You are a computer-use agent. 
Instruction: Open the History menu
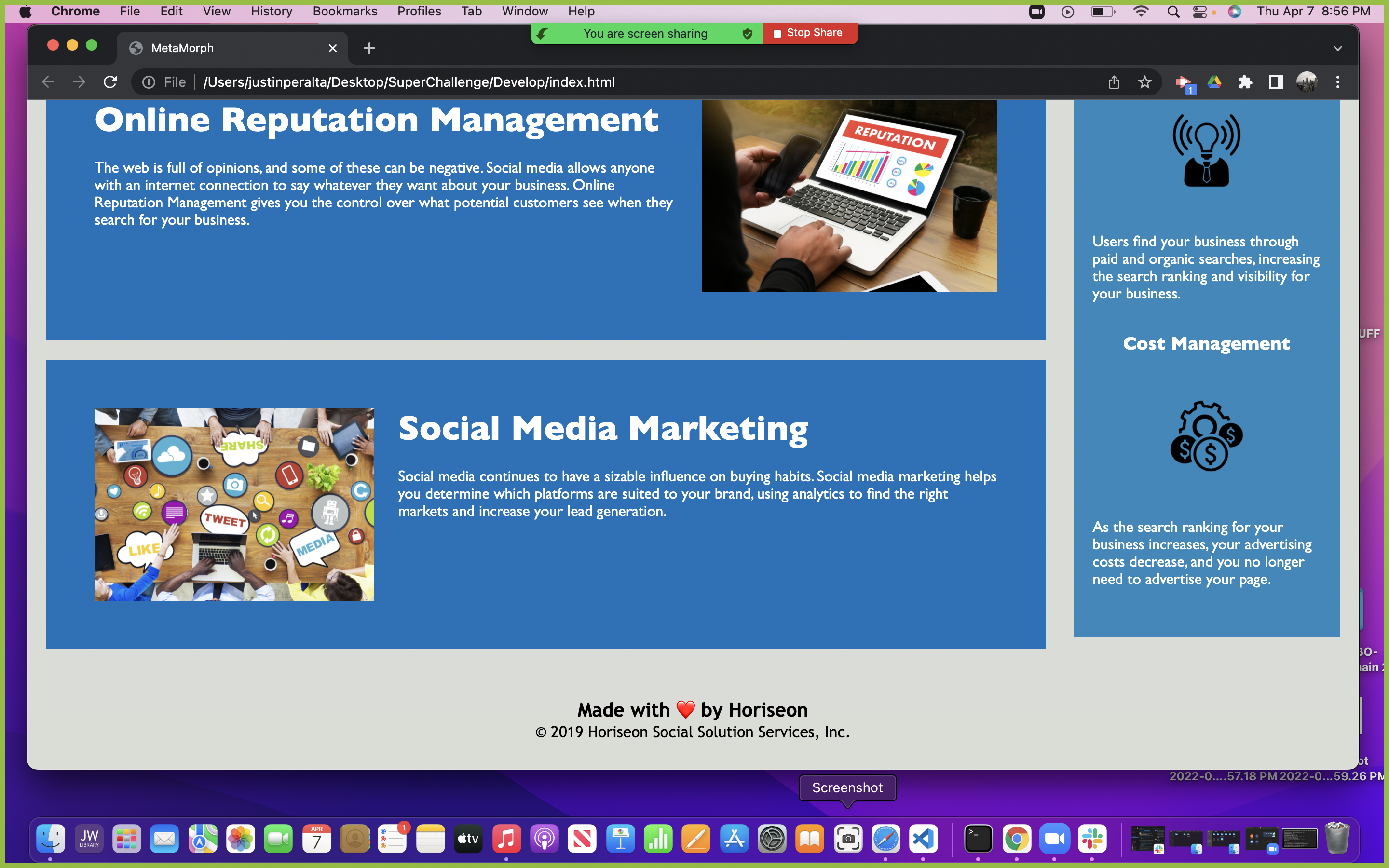[271, 11]
